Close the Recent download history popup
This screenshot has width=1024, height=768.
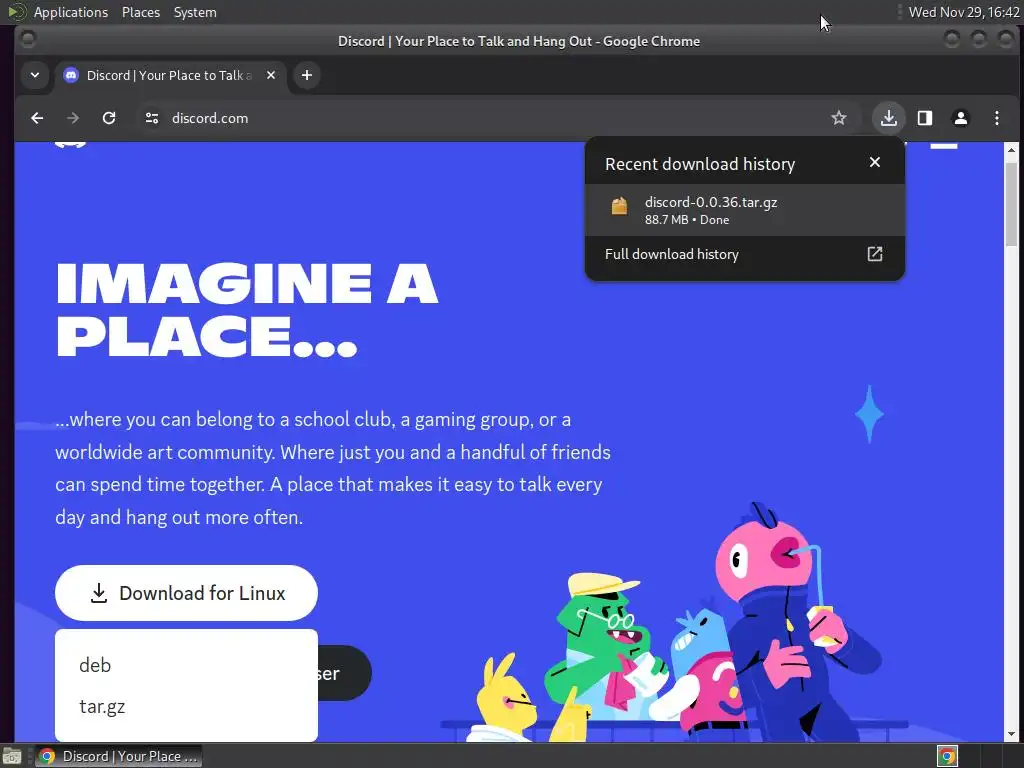click(x=874, y=162)
